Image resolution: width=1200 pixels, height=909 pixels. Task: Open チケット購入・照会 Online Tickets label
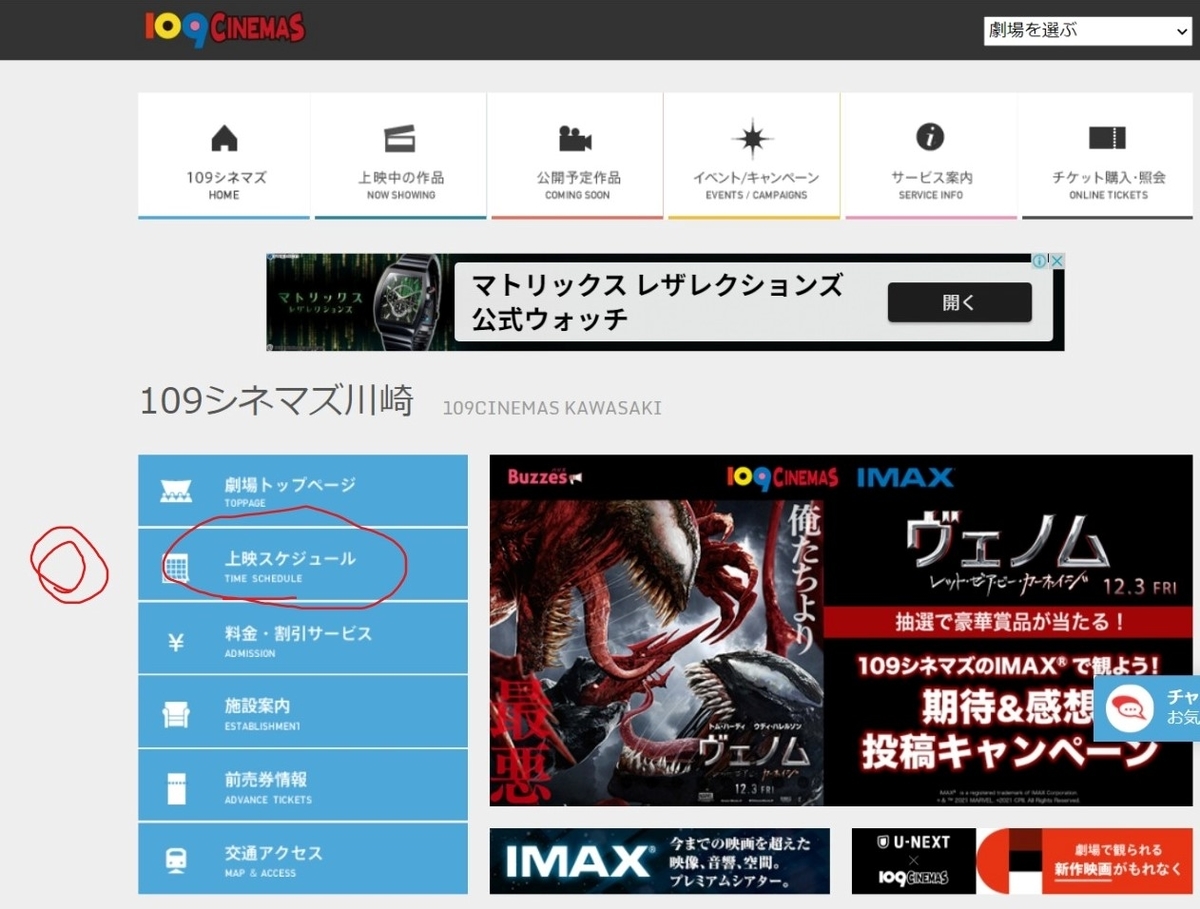pos(1108,185)
